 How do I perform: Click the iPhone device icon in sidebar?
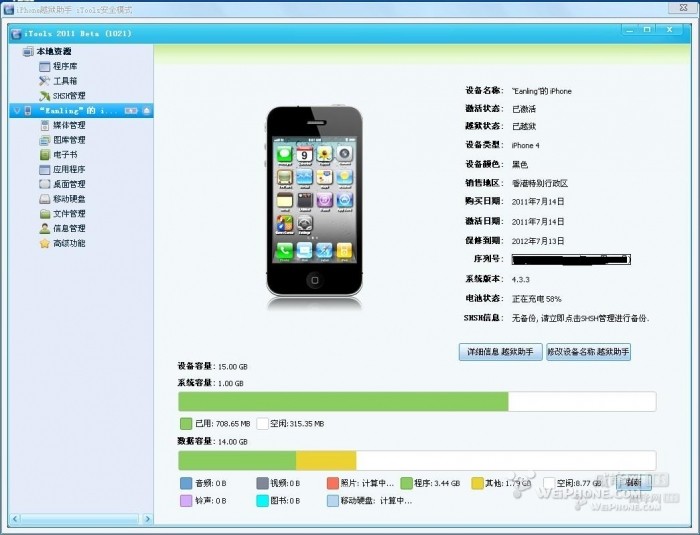pos(28,111)
